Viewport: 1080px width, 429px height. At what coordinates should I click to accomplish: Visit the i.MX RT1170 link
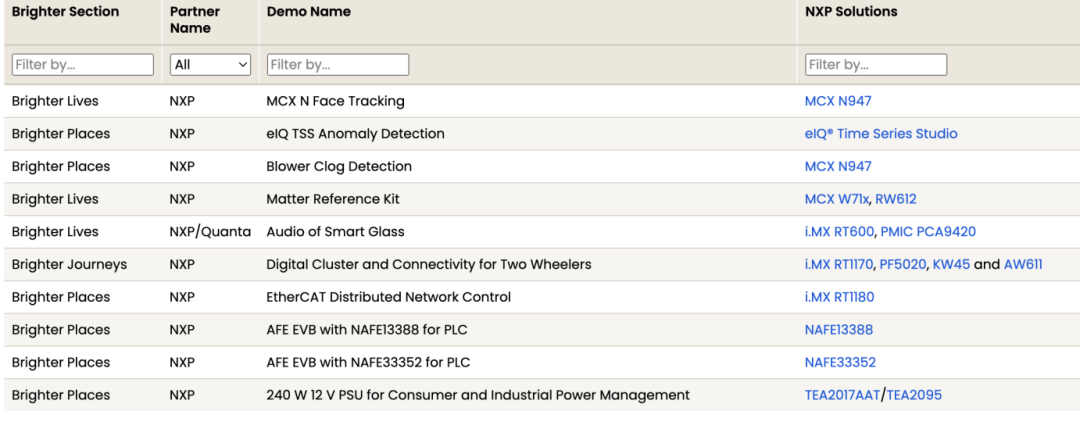(x=839, y=264)
